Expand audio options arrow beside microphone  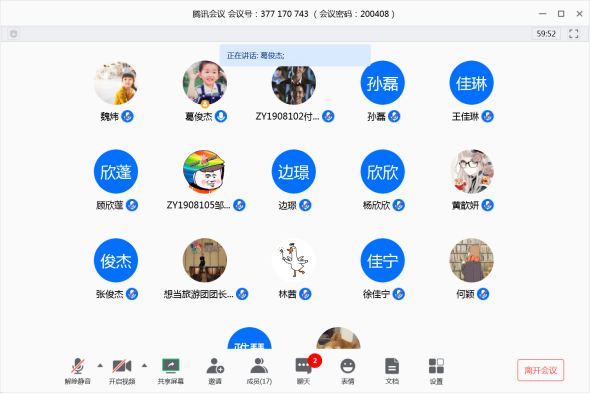tap(100, 365)
